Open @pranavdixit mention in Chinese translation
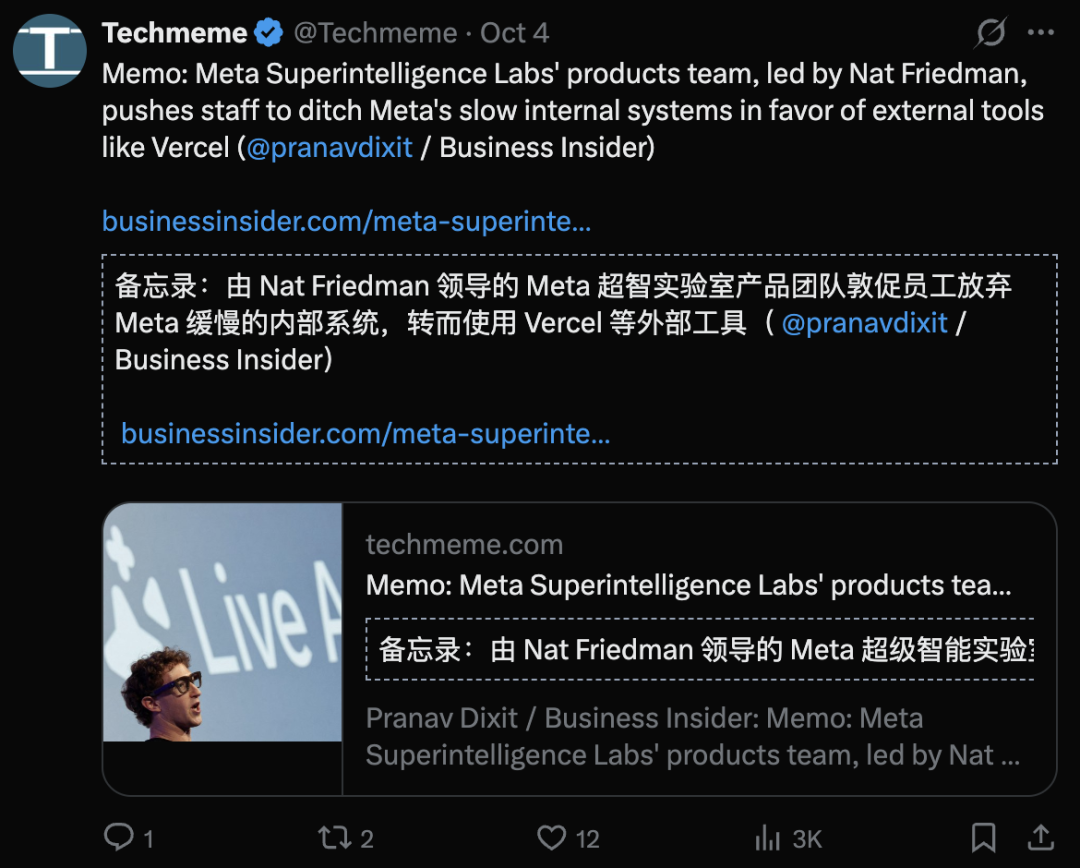 coord(864,323)
